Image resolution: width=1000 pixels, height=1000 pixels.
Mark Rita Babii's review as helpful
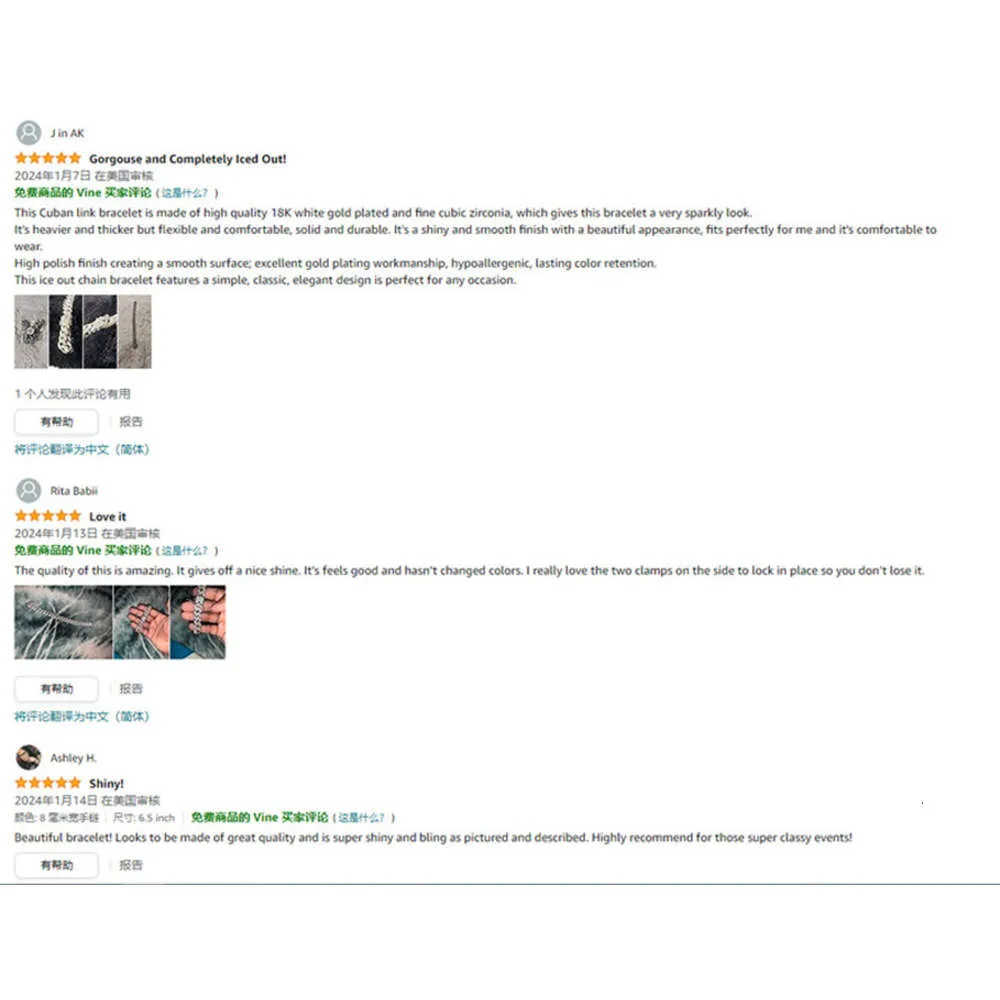pyautogui.click(x=57, y=689)
